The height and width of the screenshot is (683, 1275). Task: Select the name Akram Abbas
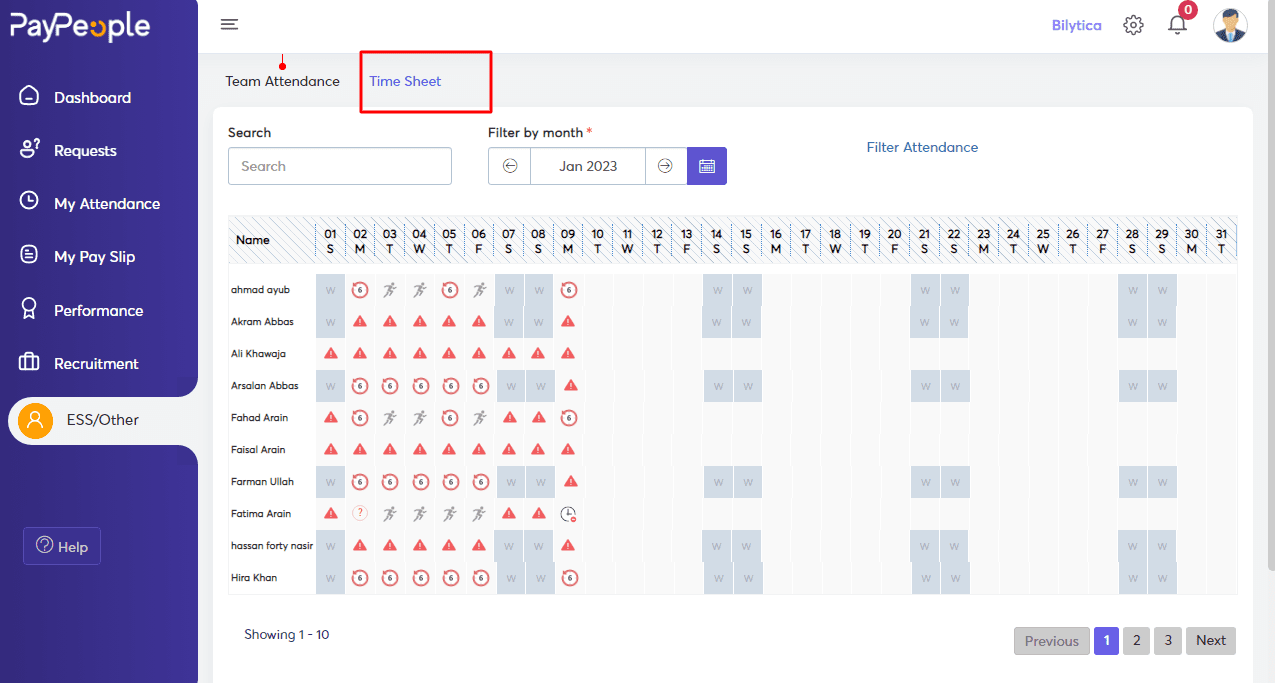pyautogui.click(x=260, y=322)
